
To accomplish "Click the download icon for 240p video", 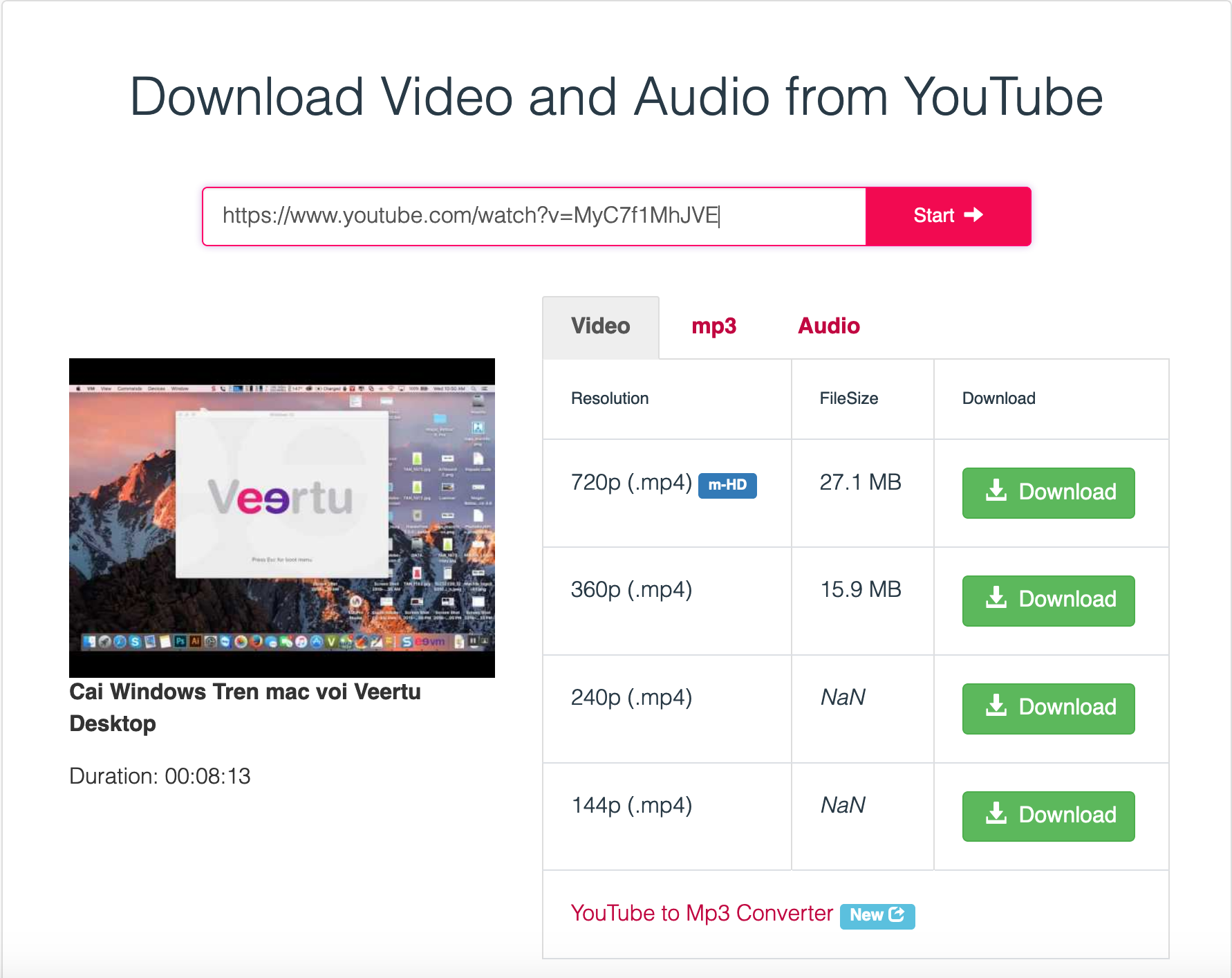I will 996,706.
